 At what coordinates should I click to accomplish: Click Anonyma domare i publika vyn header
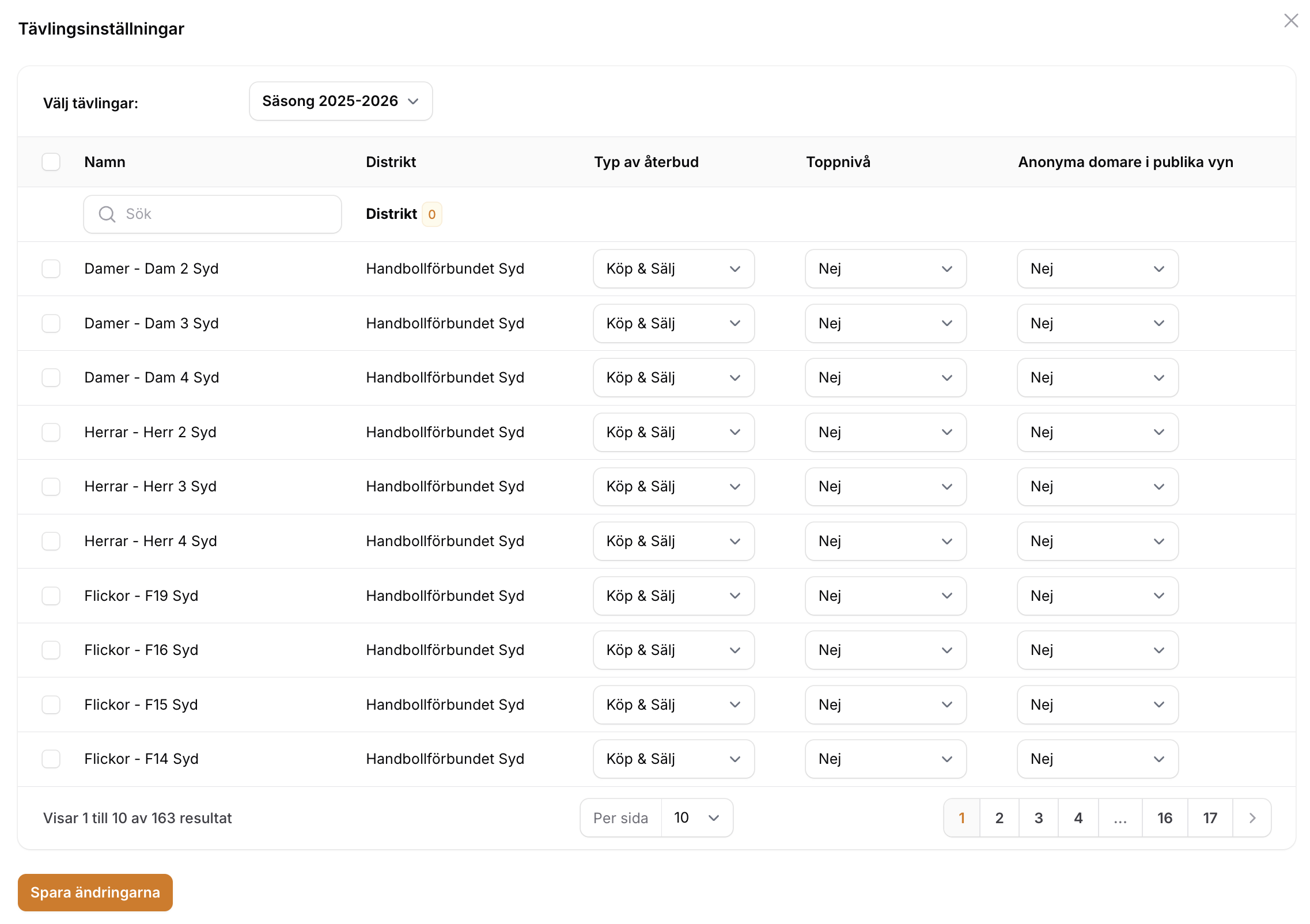[1126, 162]
